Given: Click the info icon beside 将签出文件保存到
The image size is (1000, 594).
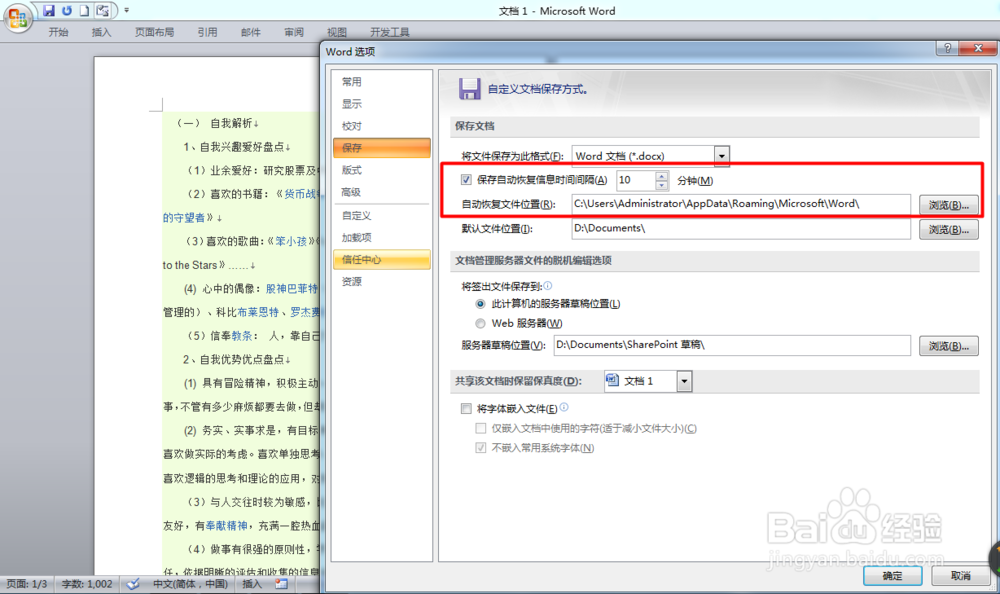Looking at the screenshot, I should click(x=548, y=286).
